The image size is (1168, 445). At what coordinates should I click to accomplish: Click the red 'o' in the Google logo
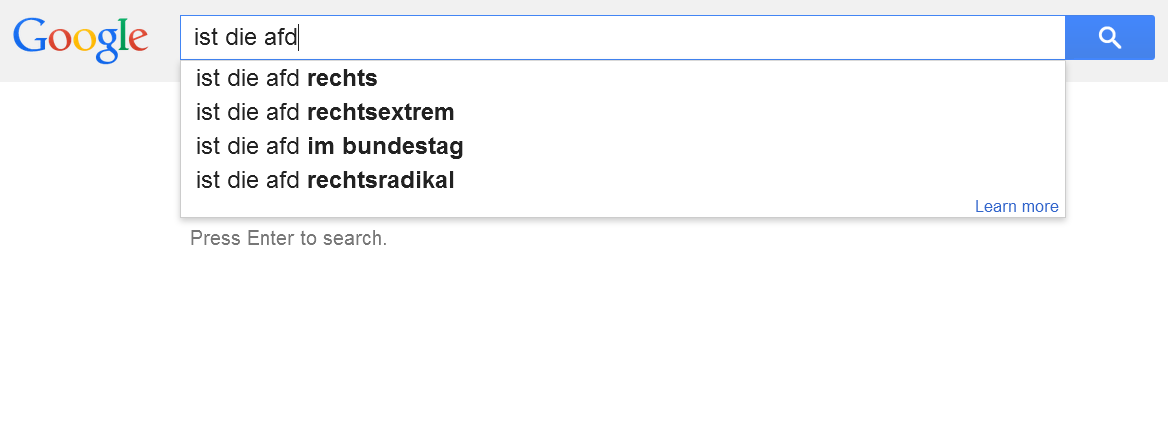(58, 40)
